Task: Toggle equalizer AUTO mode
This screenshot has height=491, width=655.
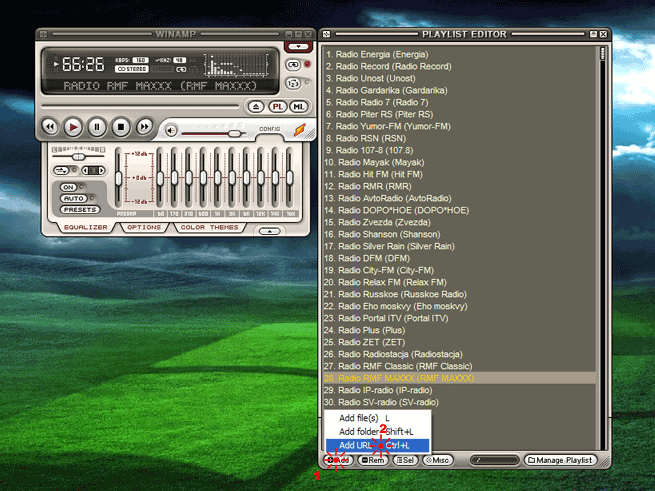Action: click(74, 198)
